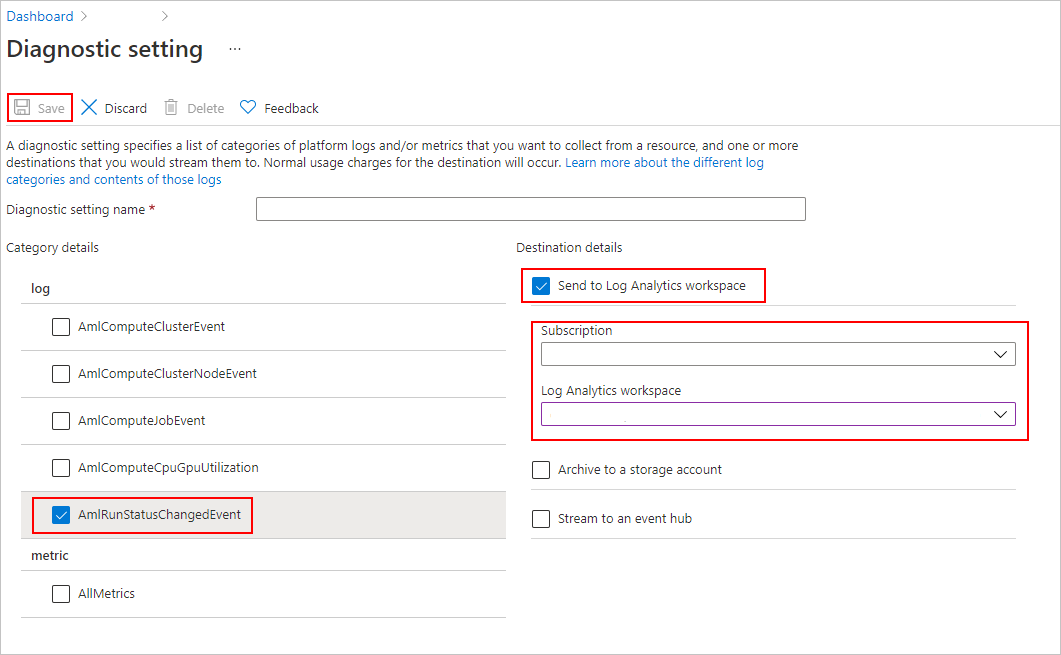The height and width of the screenshot is (655, 1061).
Task: Click the Feedback button label
Action: coord(291,108)
